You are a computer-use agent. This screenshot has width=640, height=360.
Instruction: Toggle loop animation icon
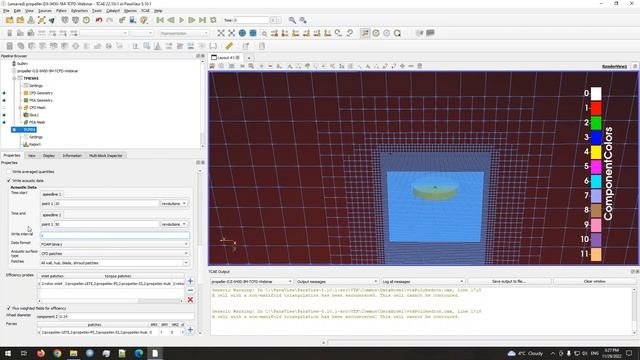point(213,20)
